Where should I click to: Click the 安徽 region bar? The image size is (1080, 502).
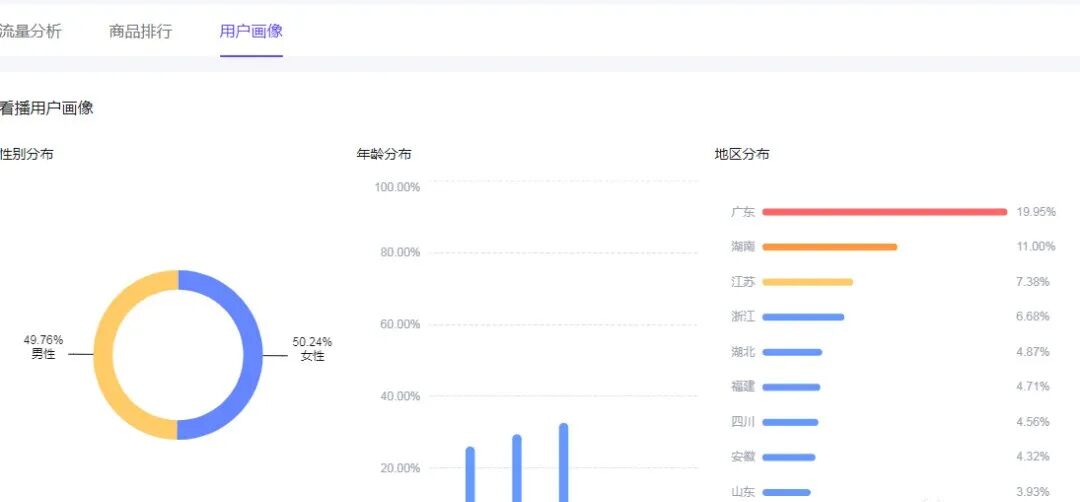point(789,457)
